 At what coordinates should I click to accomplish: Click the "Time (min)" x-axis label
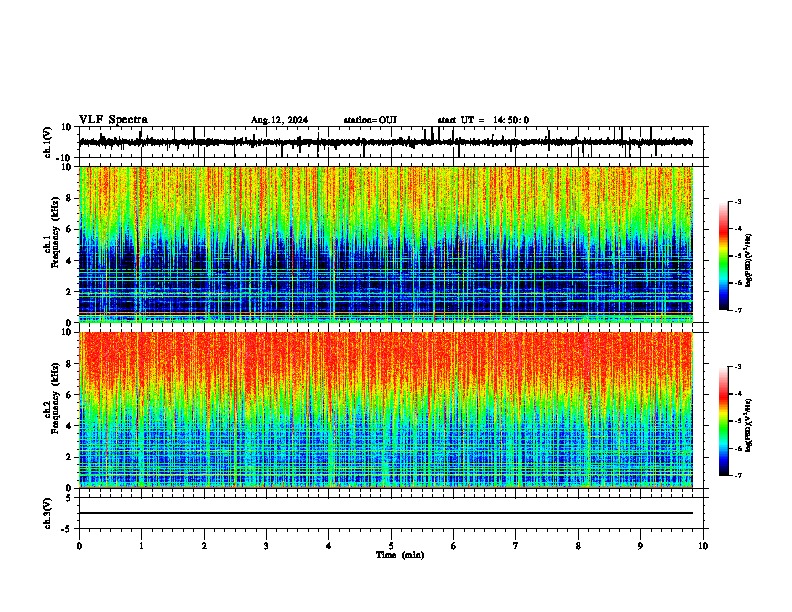tap(400, 555)
